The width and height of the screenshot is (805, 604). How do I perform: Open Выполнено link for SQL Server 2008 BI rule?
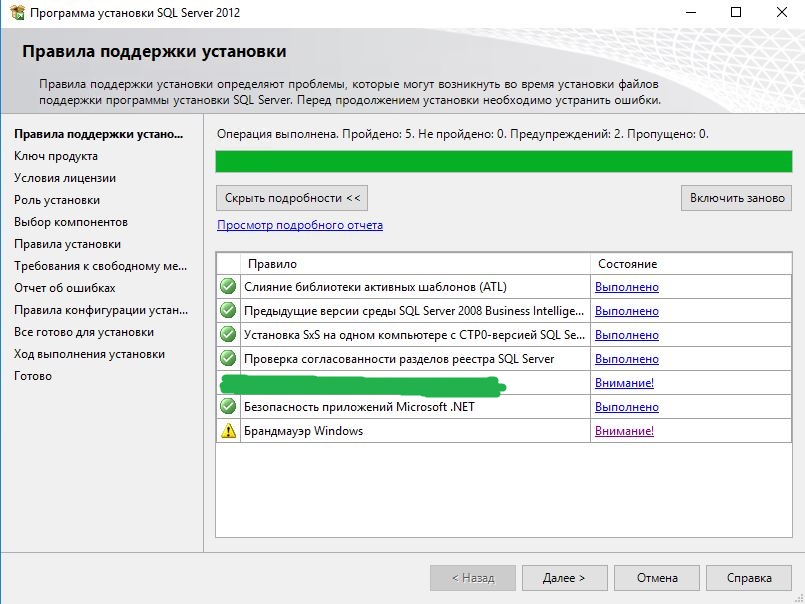626,311
